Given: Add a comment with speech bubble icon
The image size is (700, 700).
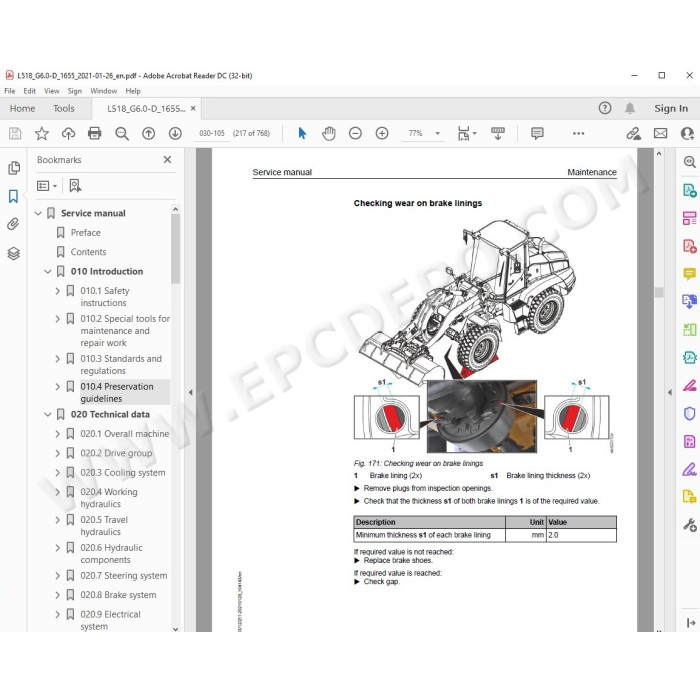Looking at the screenshot, I should pos(537,133).
